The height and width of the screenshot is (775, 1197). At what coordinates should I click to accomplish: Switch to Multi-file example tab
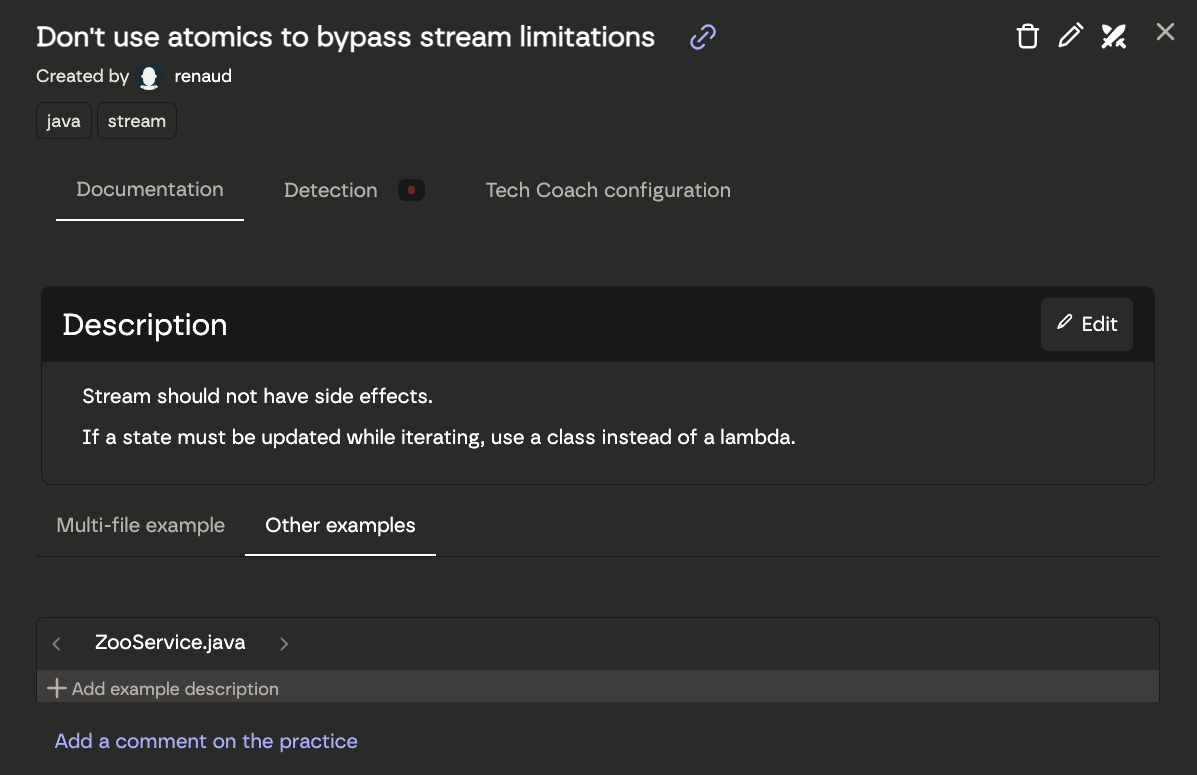coord(141,525)
